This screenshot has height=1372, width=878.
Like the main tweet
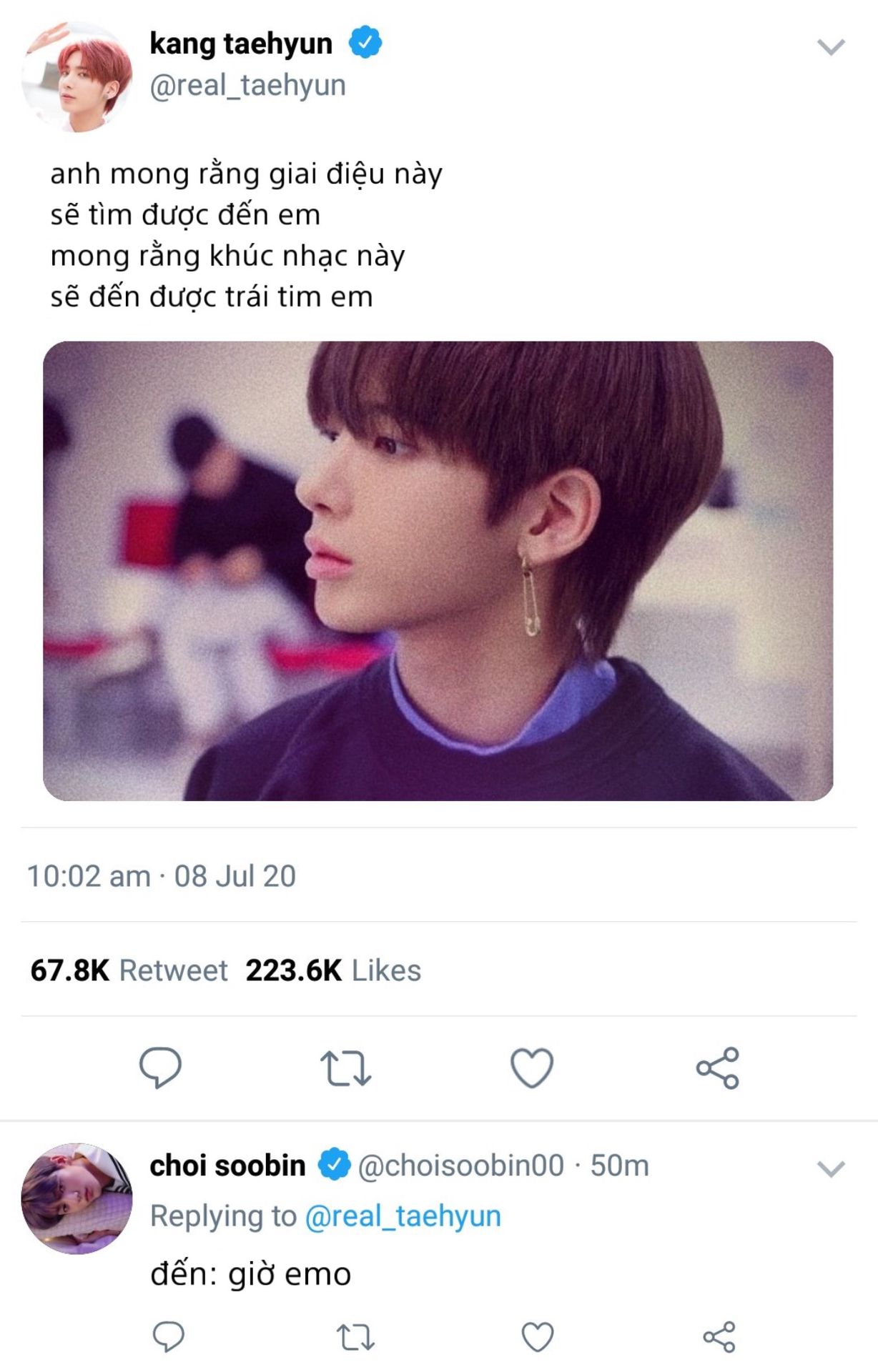click(x=532, y=1068)
